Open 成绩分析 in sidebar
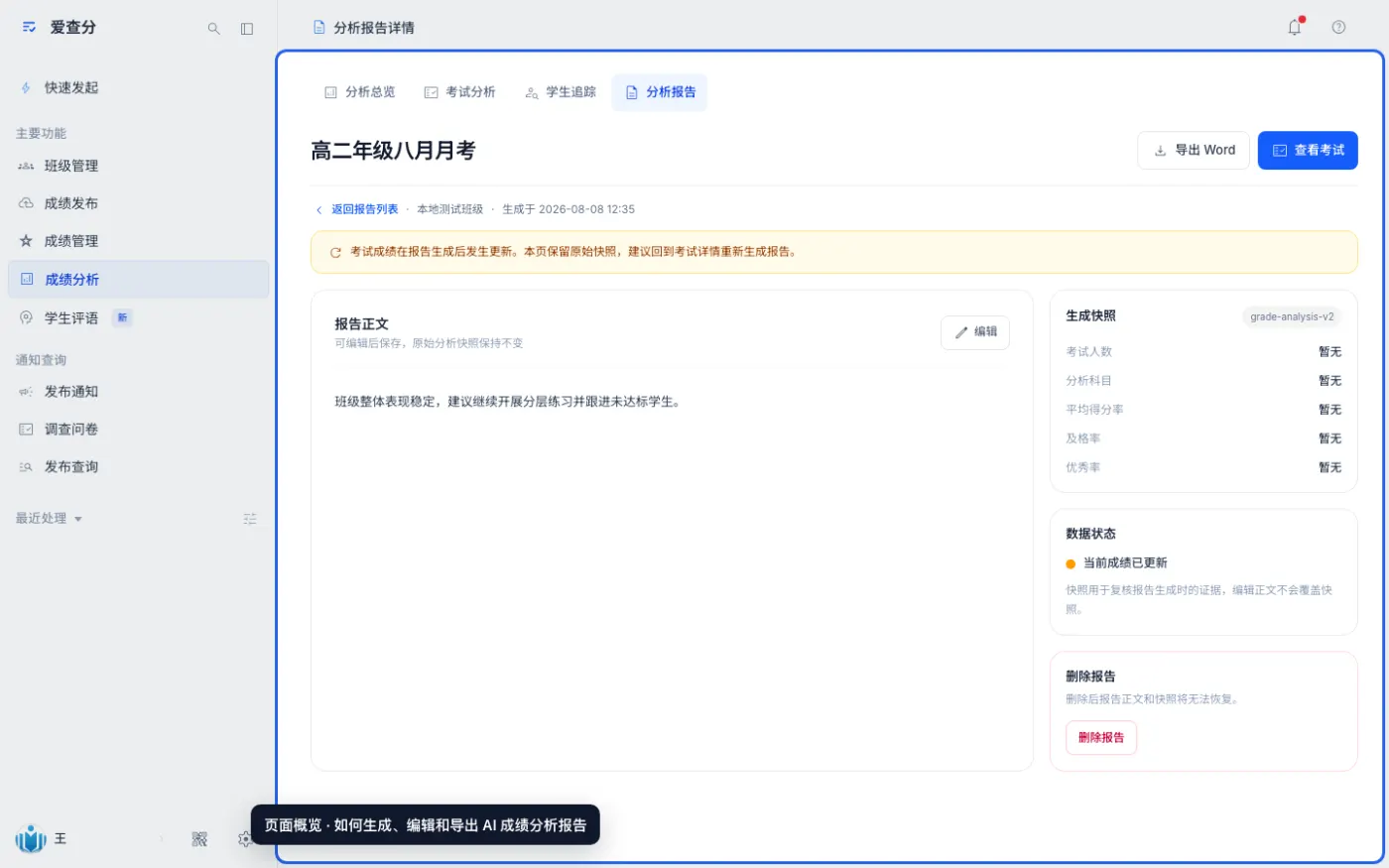The width and height of the screenshot is (1389, 868). pos(138,280)
